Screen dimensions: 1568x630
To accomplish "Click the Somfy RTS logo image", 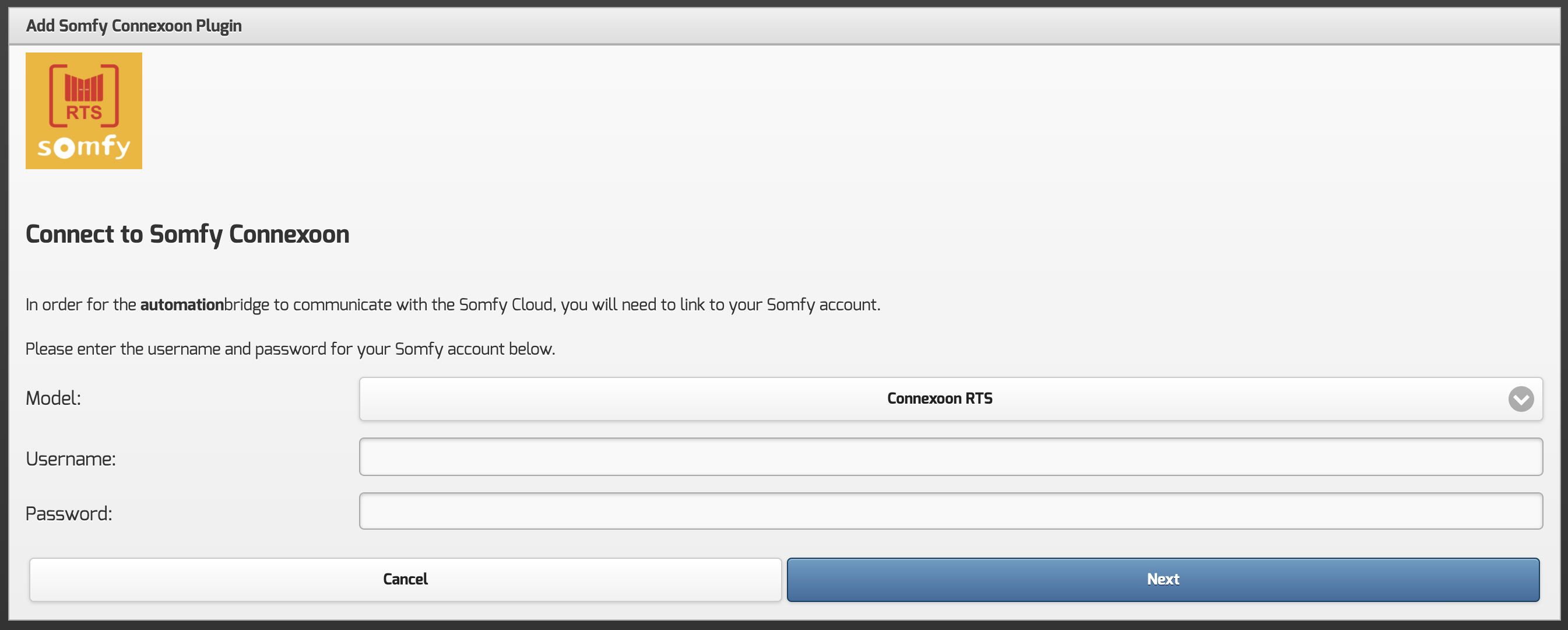I will pyautogui.click(x=83, y=110).
